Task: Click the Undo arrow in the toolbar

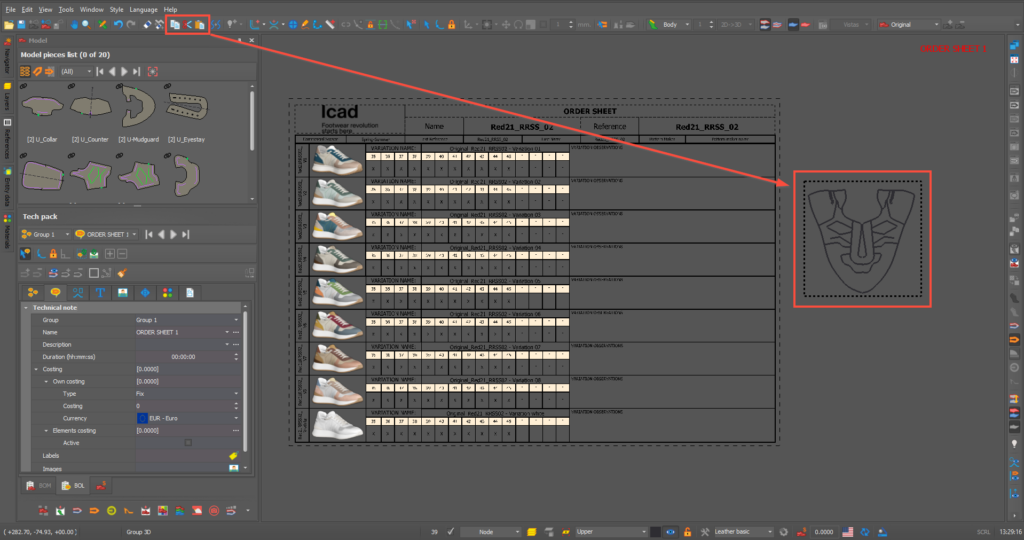Action: tap(118, 23)
